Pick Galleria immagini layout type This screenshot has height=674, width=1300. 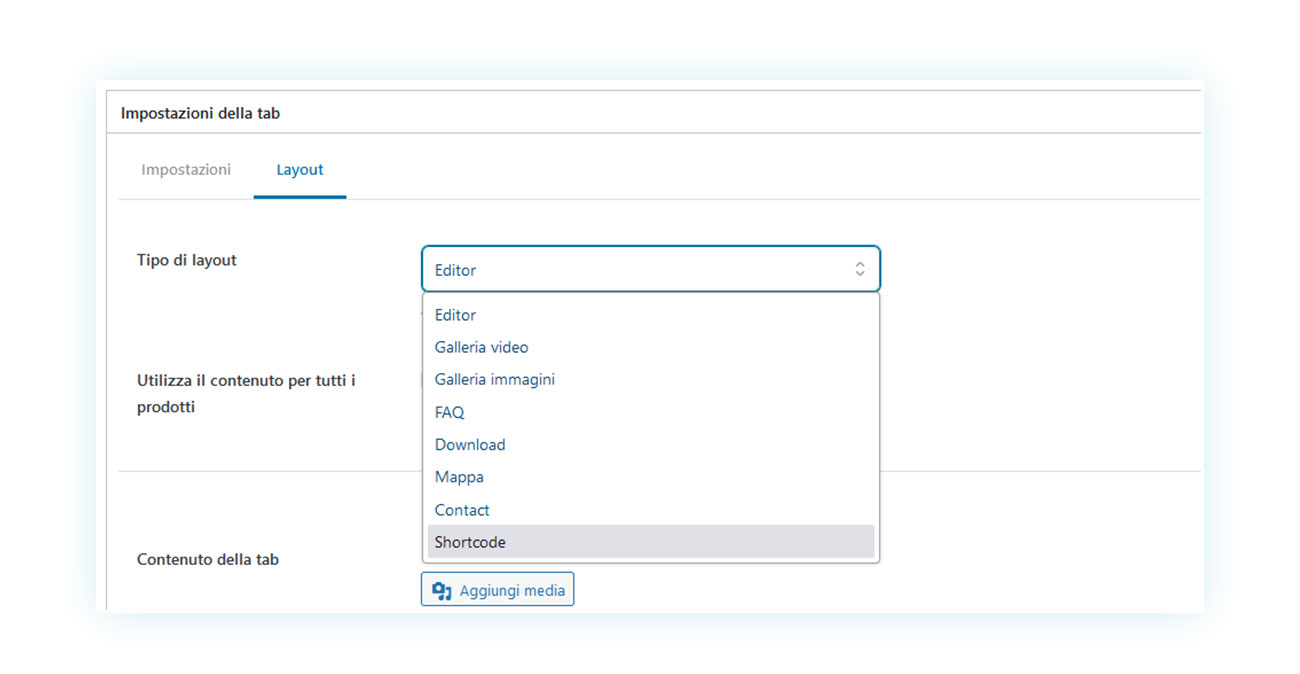(x=651, y=379)
